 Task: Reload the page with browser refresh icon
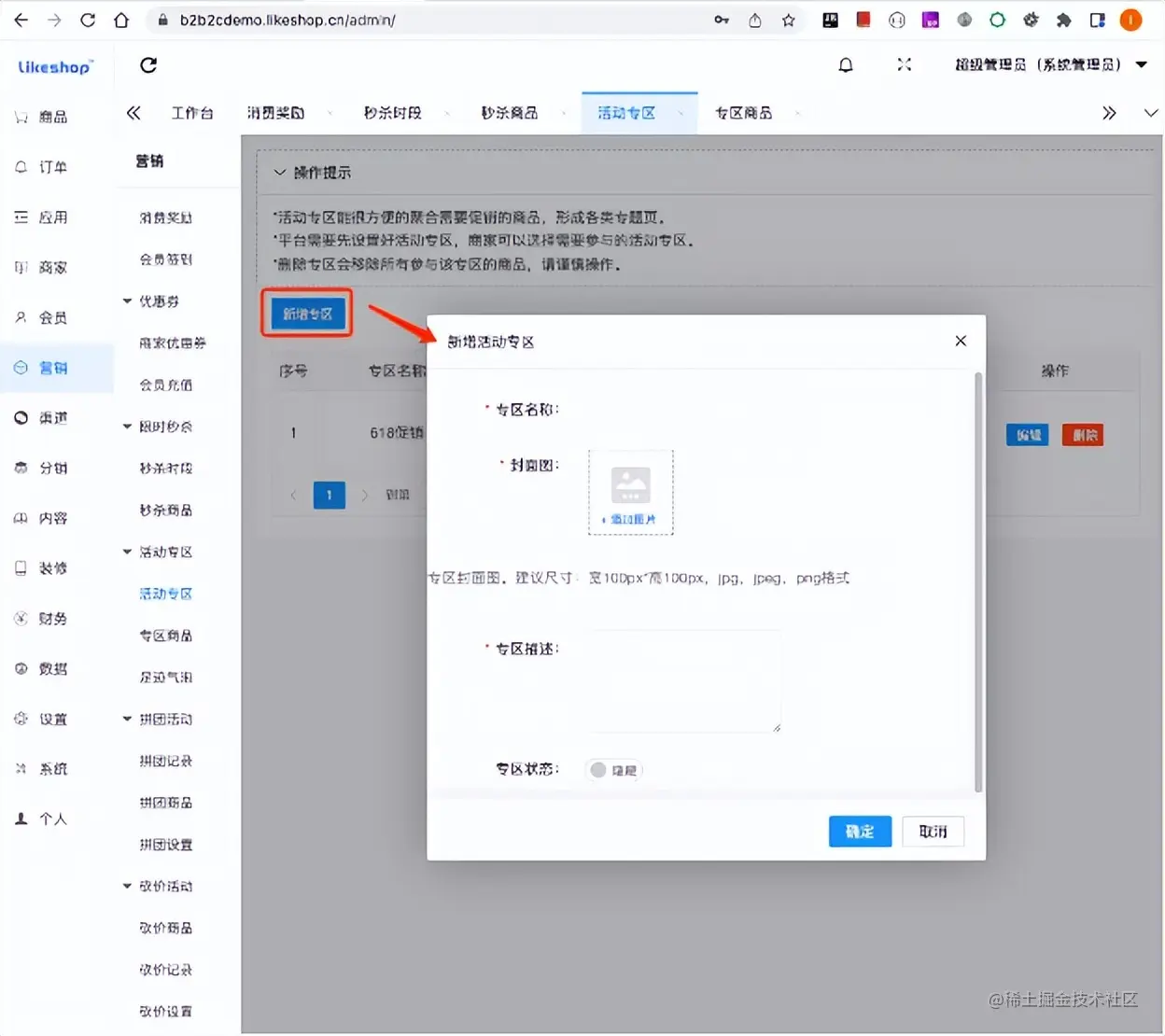click(88, 20)
